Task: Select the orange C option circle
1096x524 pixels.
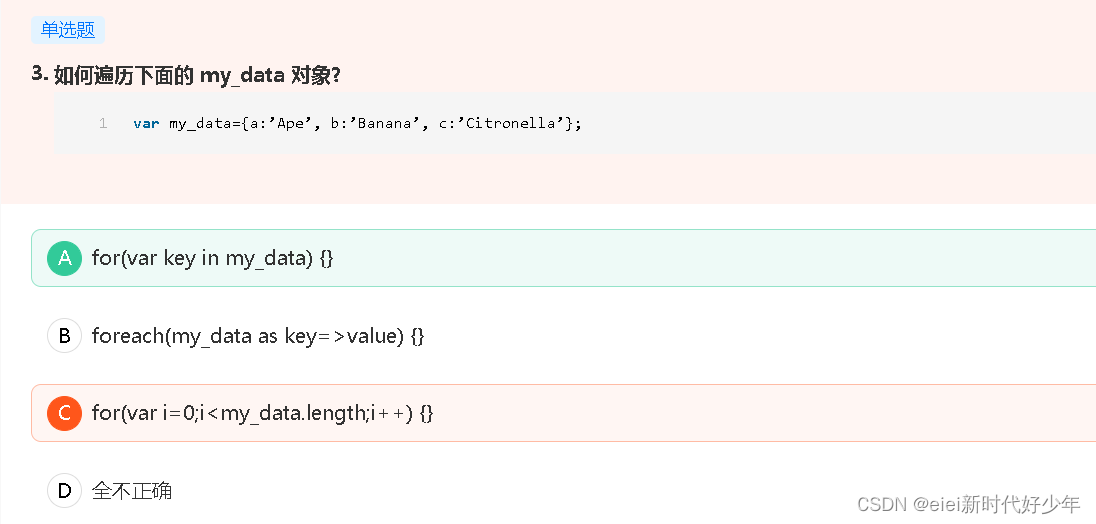Action: [x=64, y=413]
